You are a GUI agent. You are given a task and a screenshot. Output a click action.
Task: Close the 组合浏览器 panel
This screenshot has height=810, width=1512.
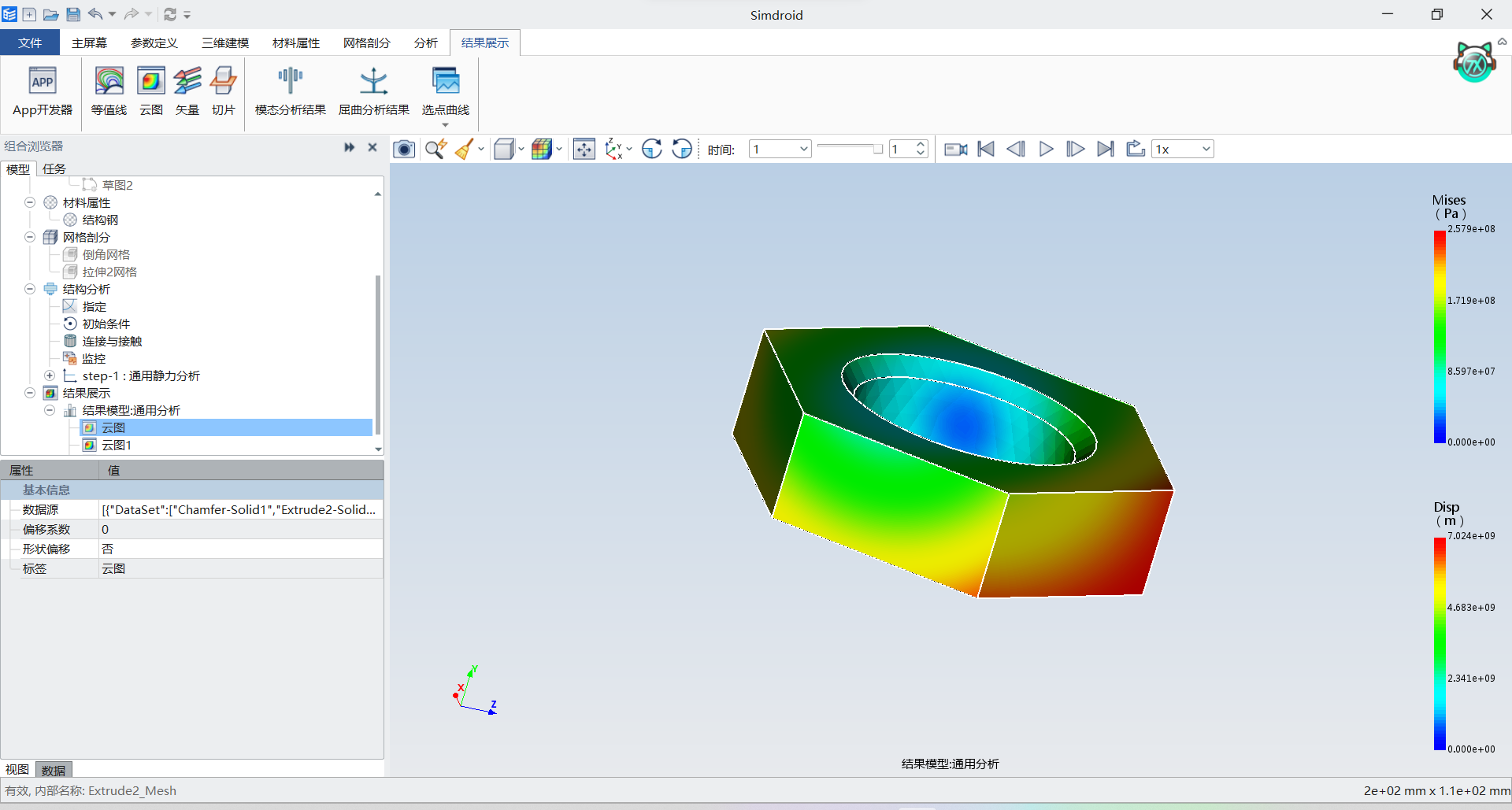click(x=372, y=147)
